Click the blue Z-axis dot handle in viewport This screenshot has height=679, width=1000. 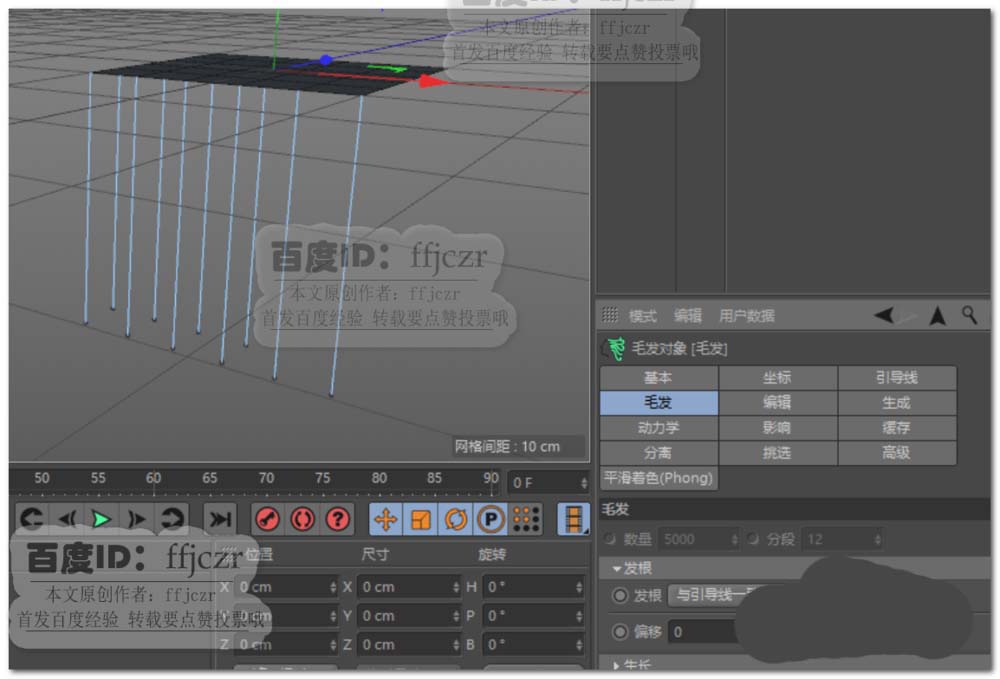[326, 60]
